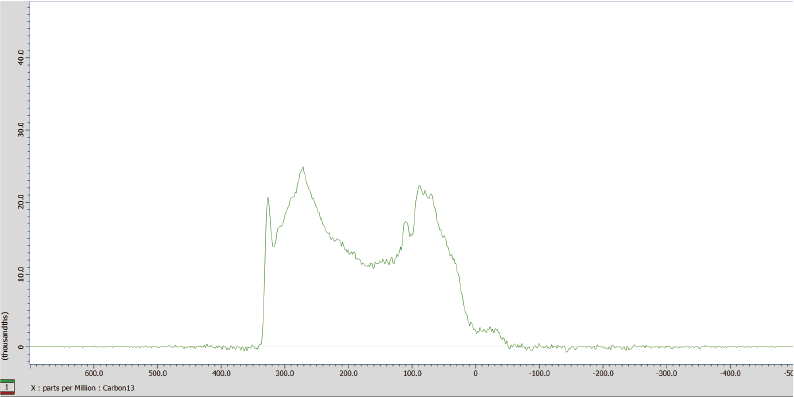The height and width of the screenshot is (397, 794).
Task: Click the tallest spectrum peak near 270 ppm
Action: (x=303, y=168)
